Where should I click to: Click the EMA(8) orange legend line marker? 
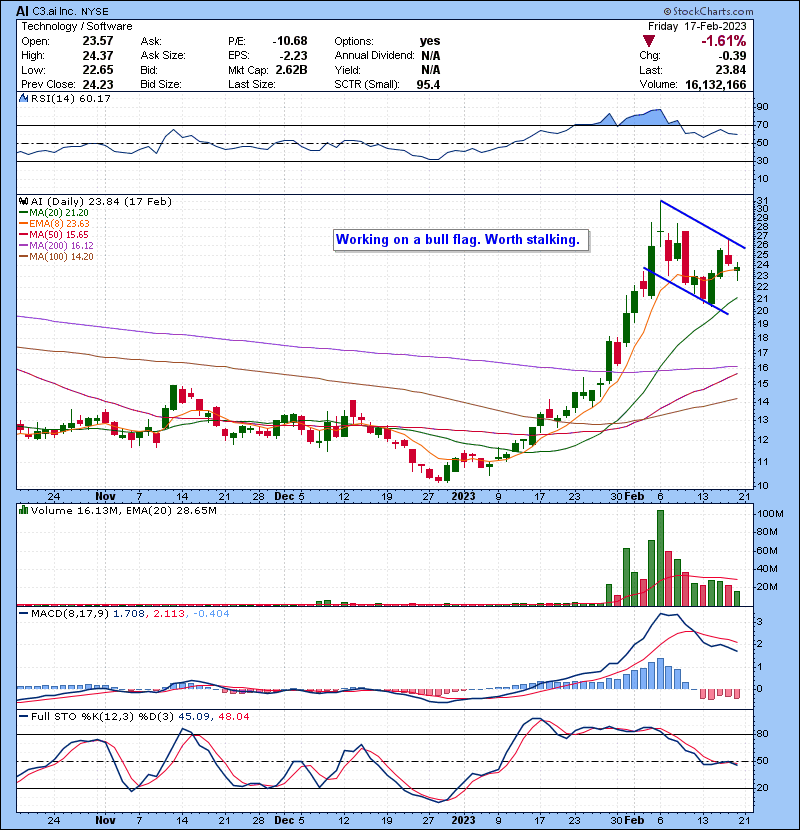(x=23, y=224)
